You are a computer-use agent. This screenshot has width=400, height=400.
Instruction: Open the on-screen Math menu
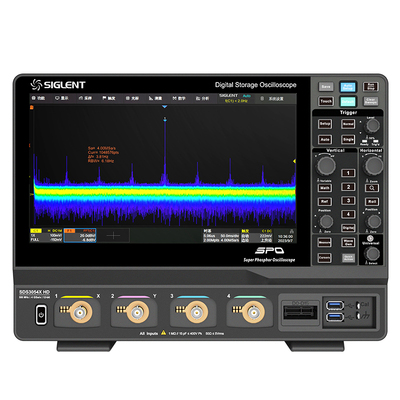(179, 98)
